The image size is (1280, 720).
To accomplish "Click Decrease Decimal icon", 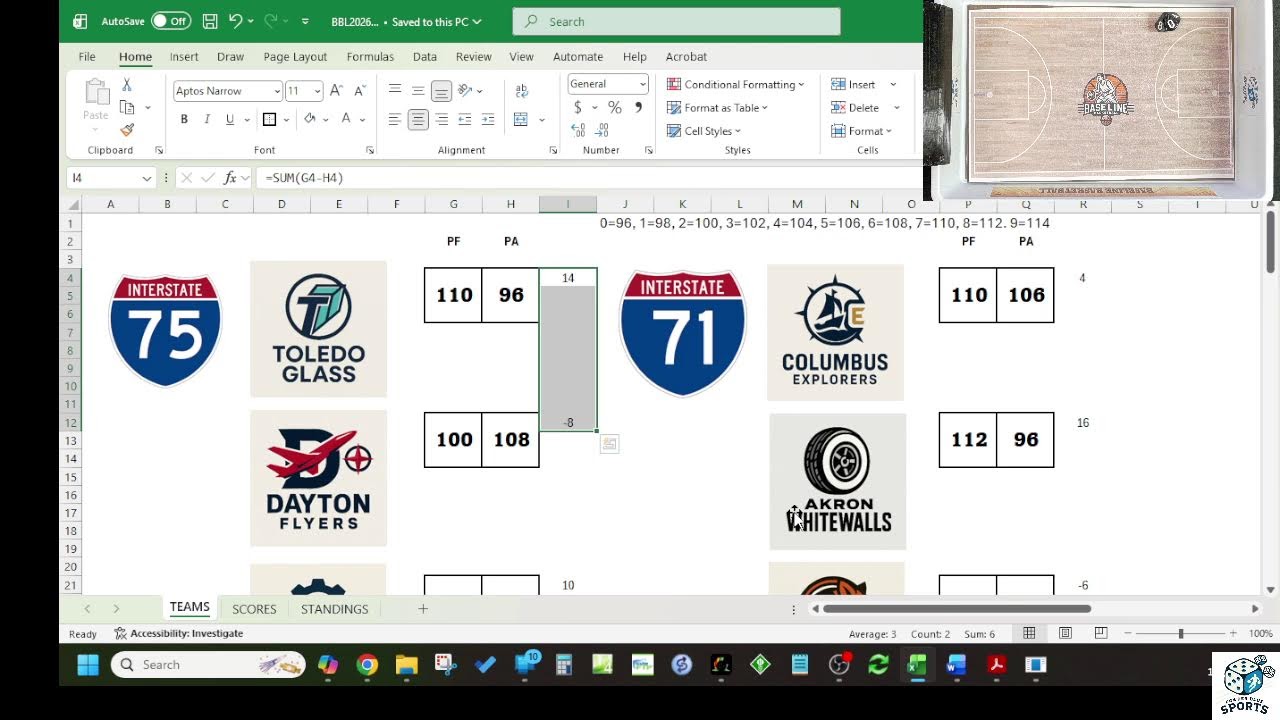I will point(602,130).
